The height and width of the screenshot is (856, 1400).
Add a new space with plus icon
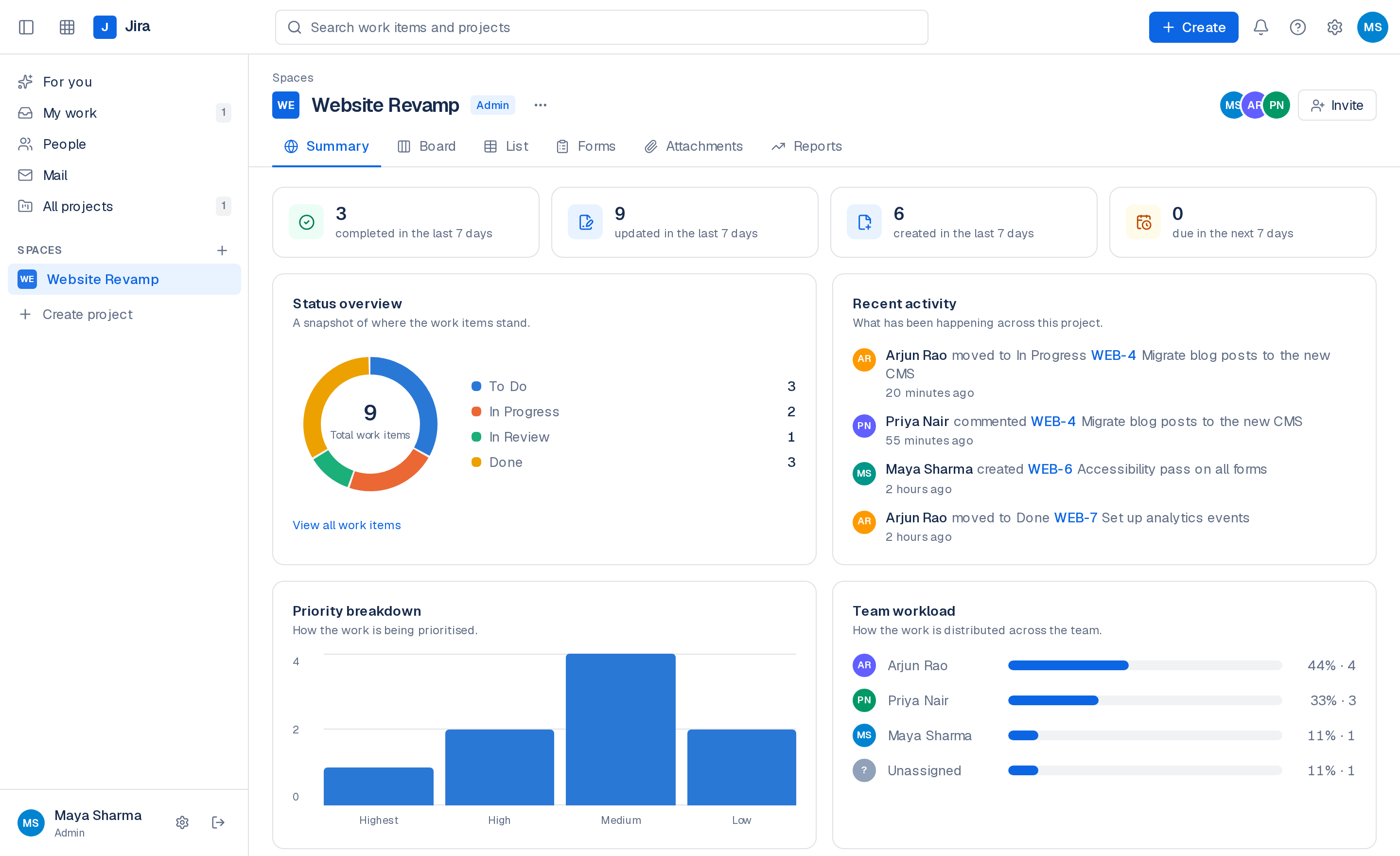pos(222,250)
